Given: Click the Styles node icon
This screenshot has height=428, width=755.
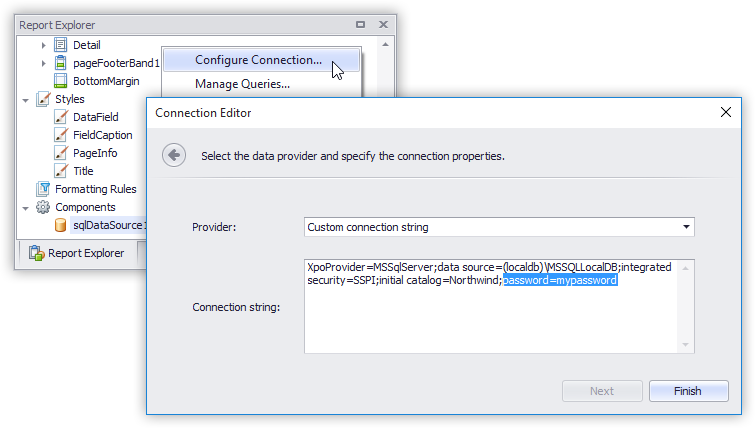Looking at the screenshot, I should click(x=43, y=99).
